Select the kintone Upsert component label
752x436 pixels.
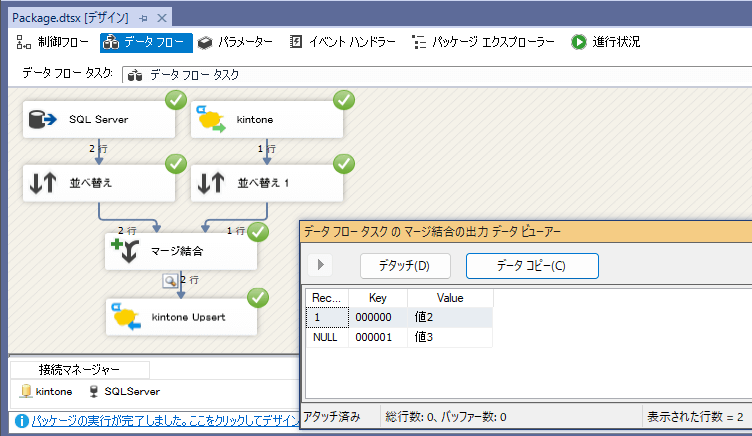point(188,317)
